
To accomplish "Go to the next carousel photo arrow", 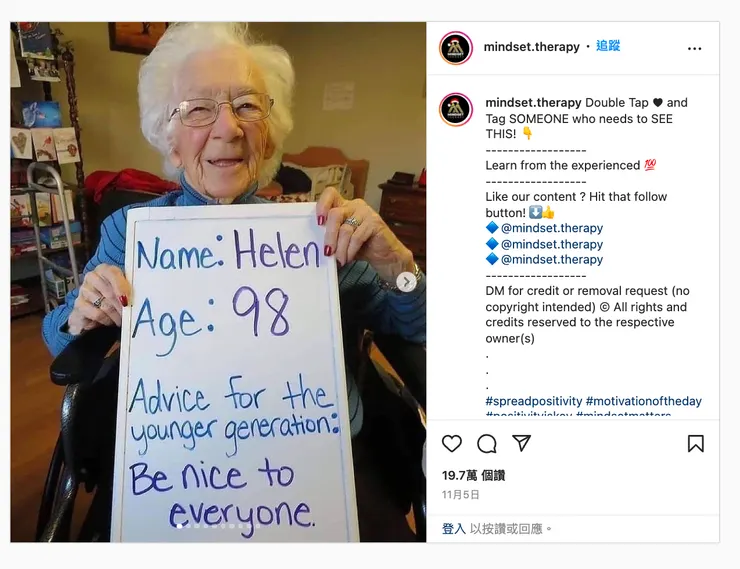I will 406,282.
